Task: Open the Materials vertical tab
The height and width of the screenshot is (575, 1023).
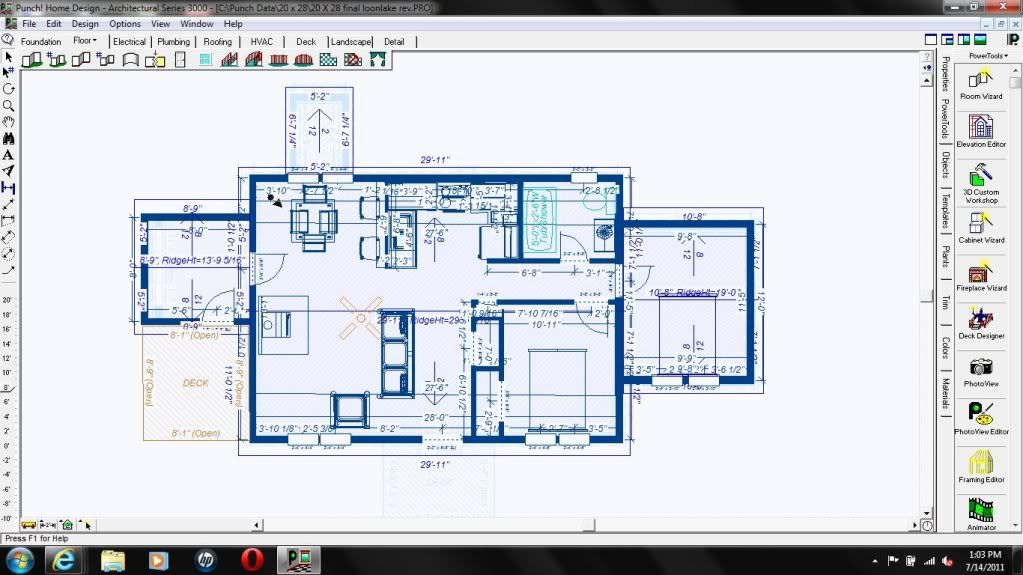Action: (945, 394)
